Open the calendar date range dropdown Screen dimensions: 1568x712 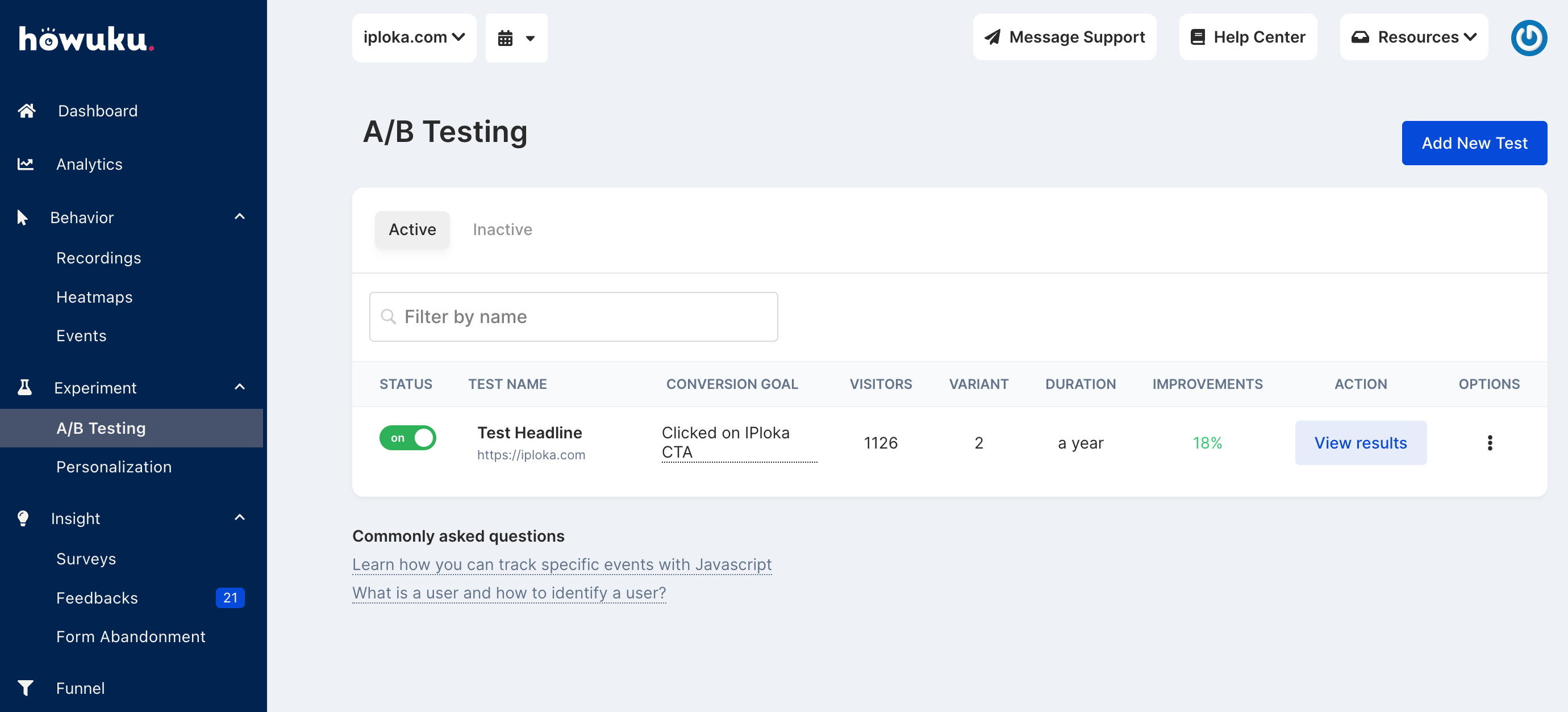pyautogui.click(x=516, y=37)
